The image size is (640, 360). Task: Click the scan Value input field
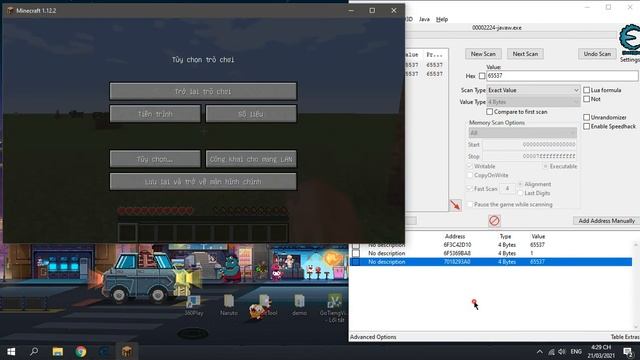pyautogui.click(x=562, y=76)
